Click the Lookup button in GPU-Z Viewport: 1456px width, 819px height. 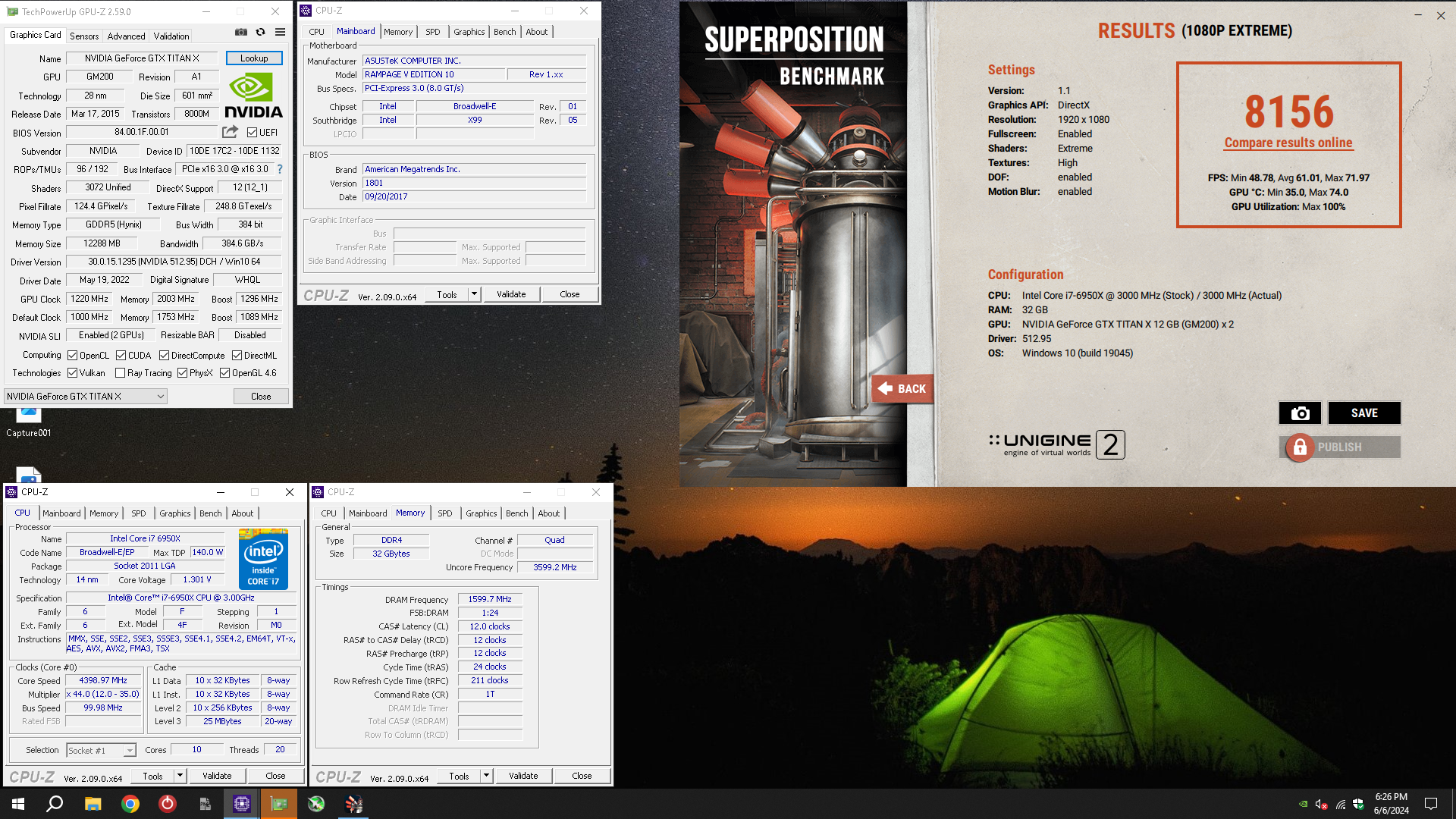tap(254, 58)
